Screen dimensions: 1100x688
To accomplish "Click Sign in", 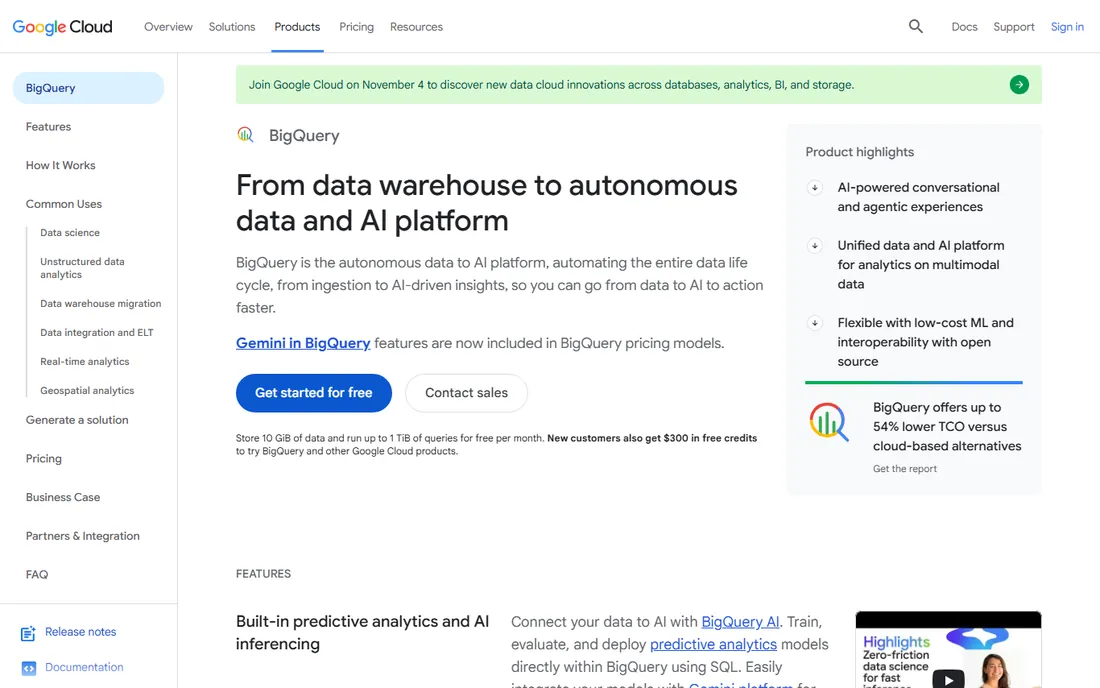I will coord(1067,27).
